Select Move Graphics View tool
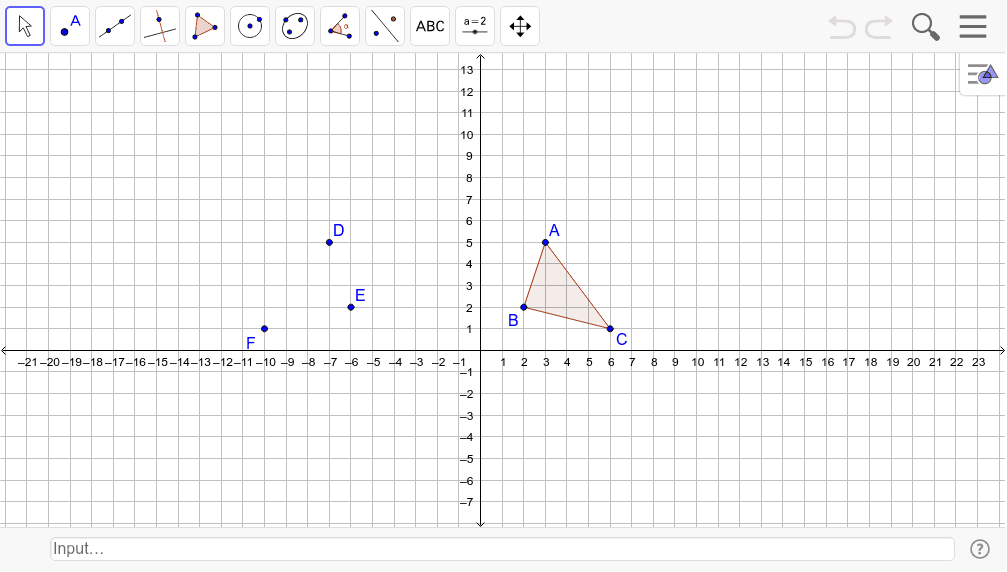This screenshot has height=572, width=1007. point(520,26)
